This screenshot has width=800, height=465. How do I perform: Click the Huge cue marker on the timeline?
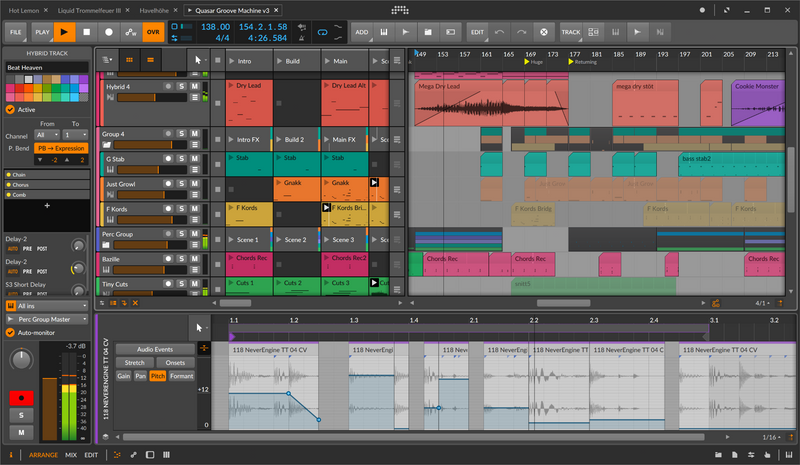534,62
